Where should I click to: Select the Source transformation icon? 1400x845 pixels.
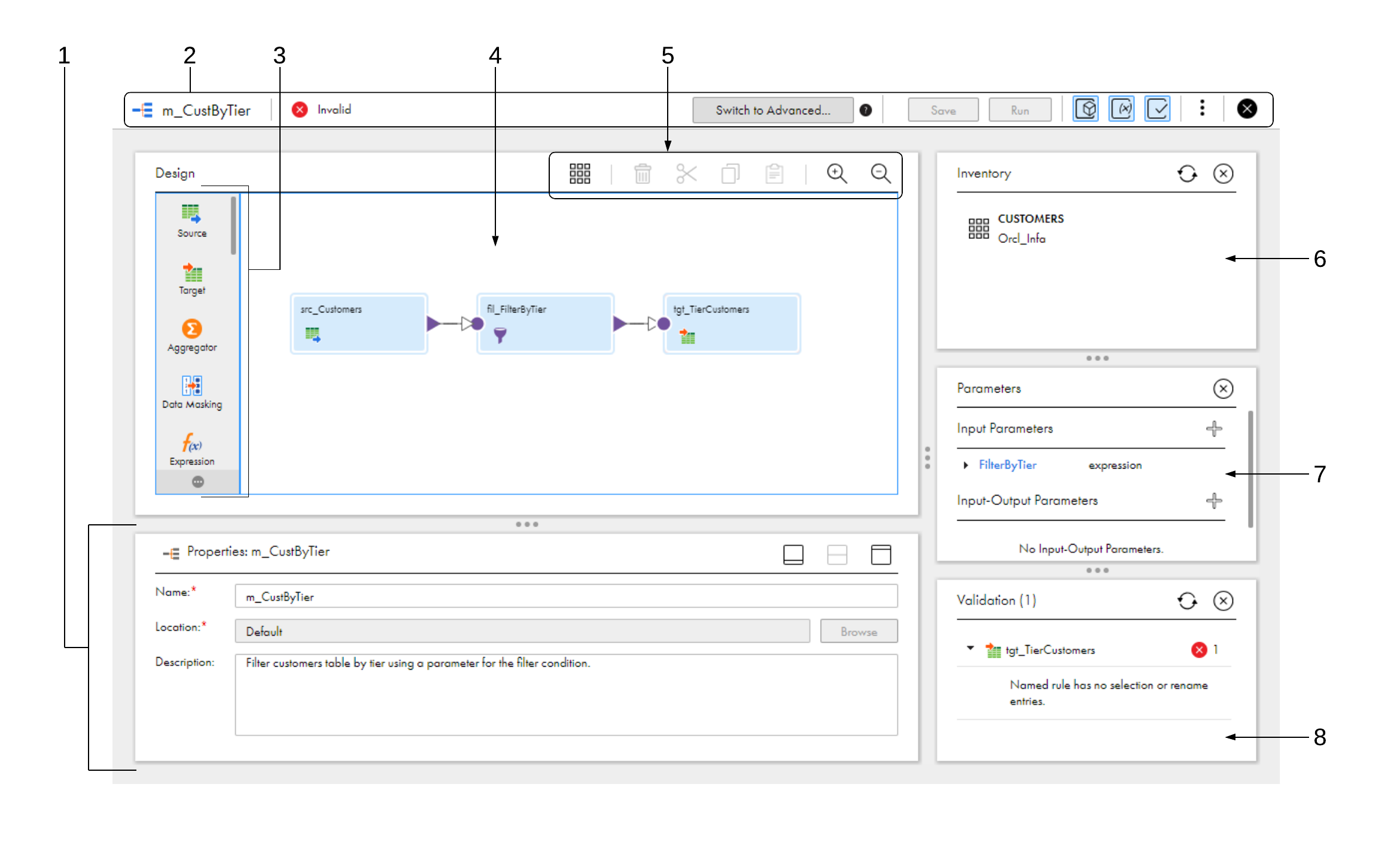(x=191, y=214)
